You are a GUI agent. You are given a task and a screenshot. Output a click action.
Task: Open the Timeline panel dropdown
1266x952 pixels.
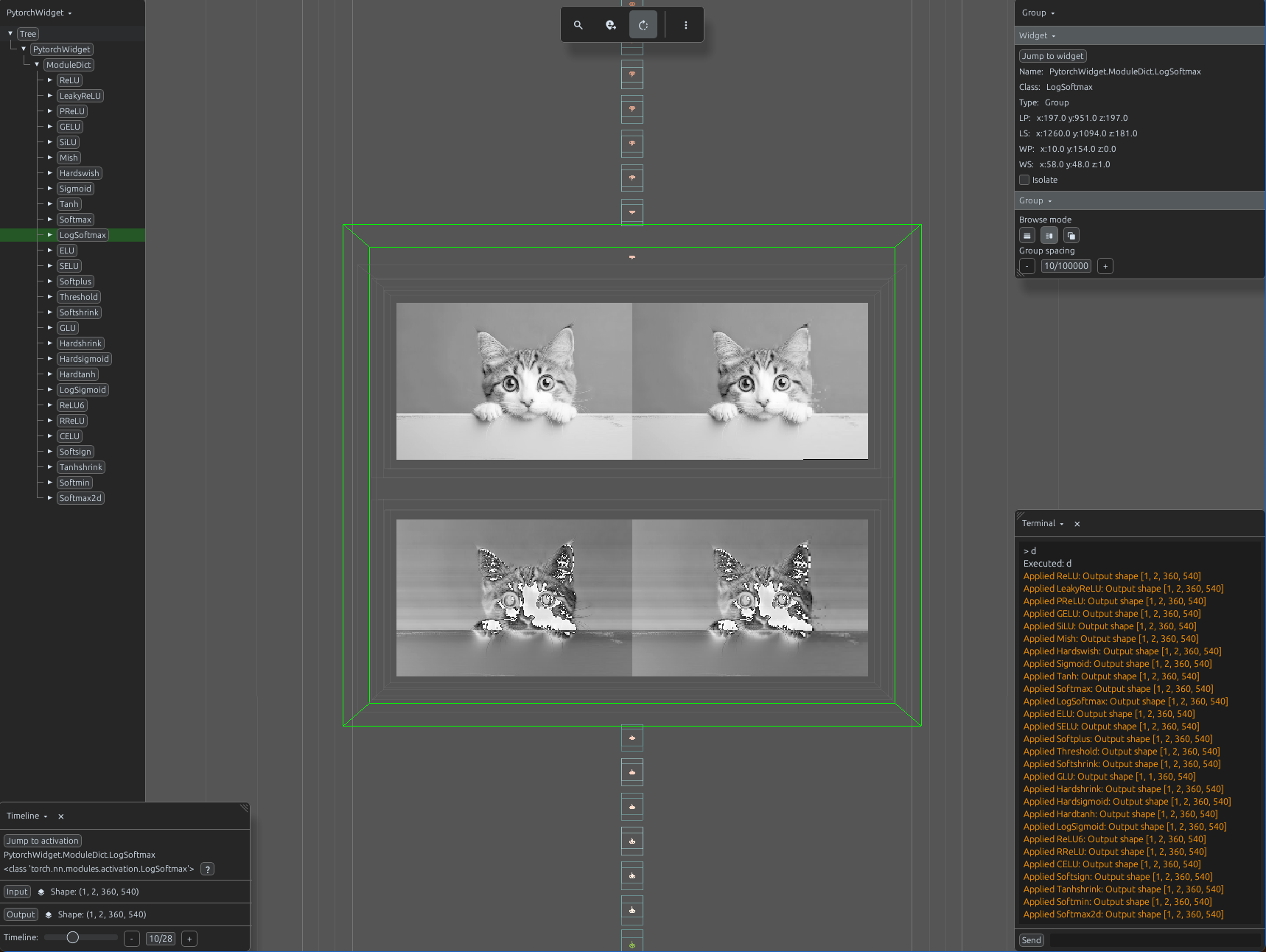tap(27, 816)
